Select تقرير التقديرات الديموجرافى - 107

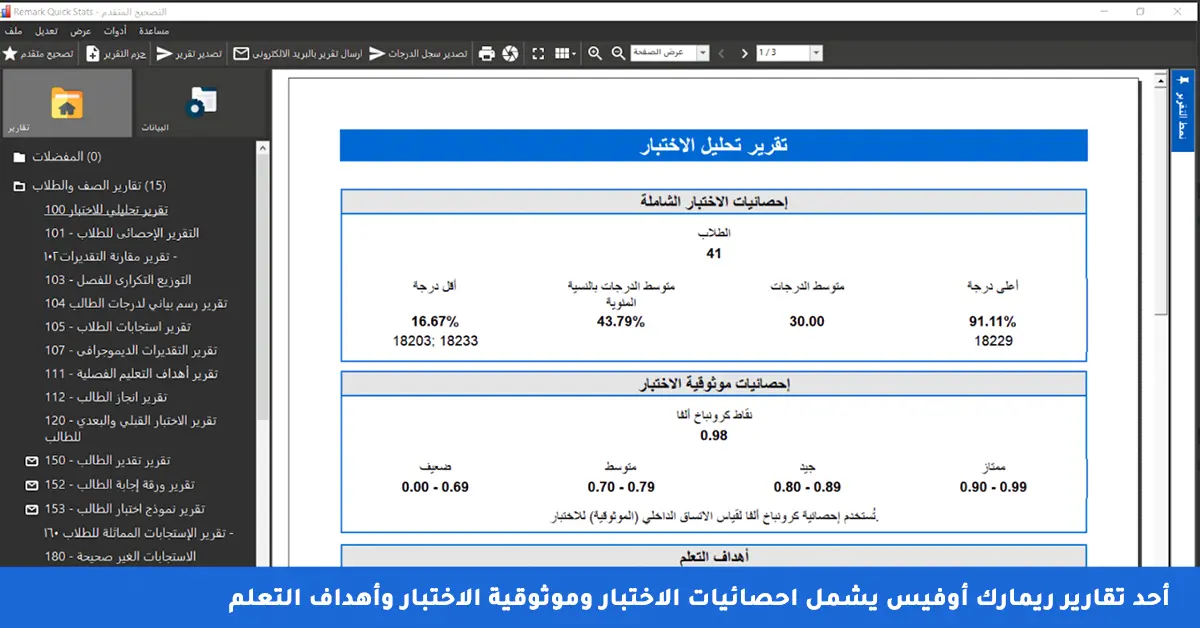[131, 350]
